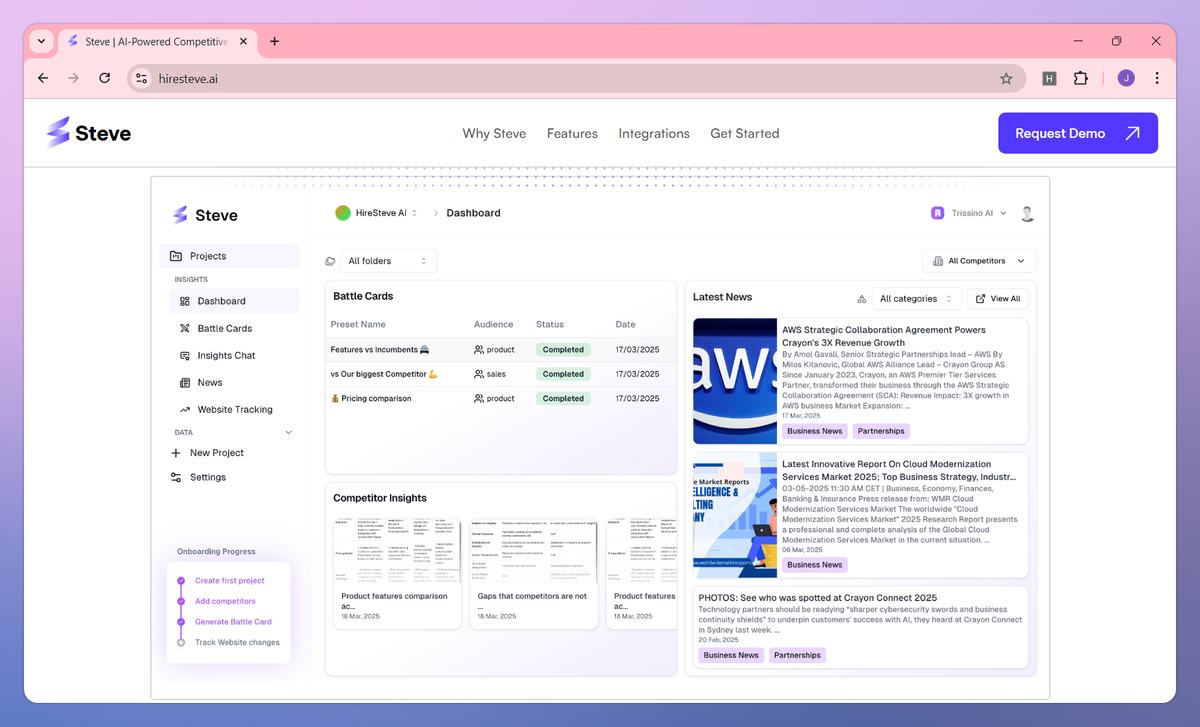Open the Pricing comparison battle card row

click(x=501, y=398)
